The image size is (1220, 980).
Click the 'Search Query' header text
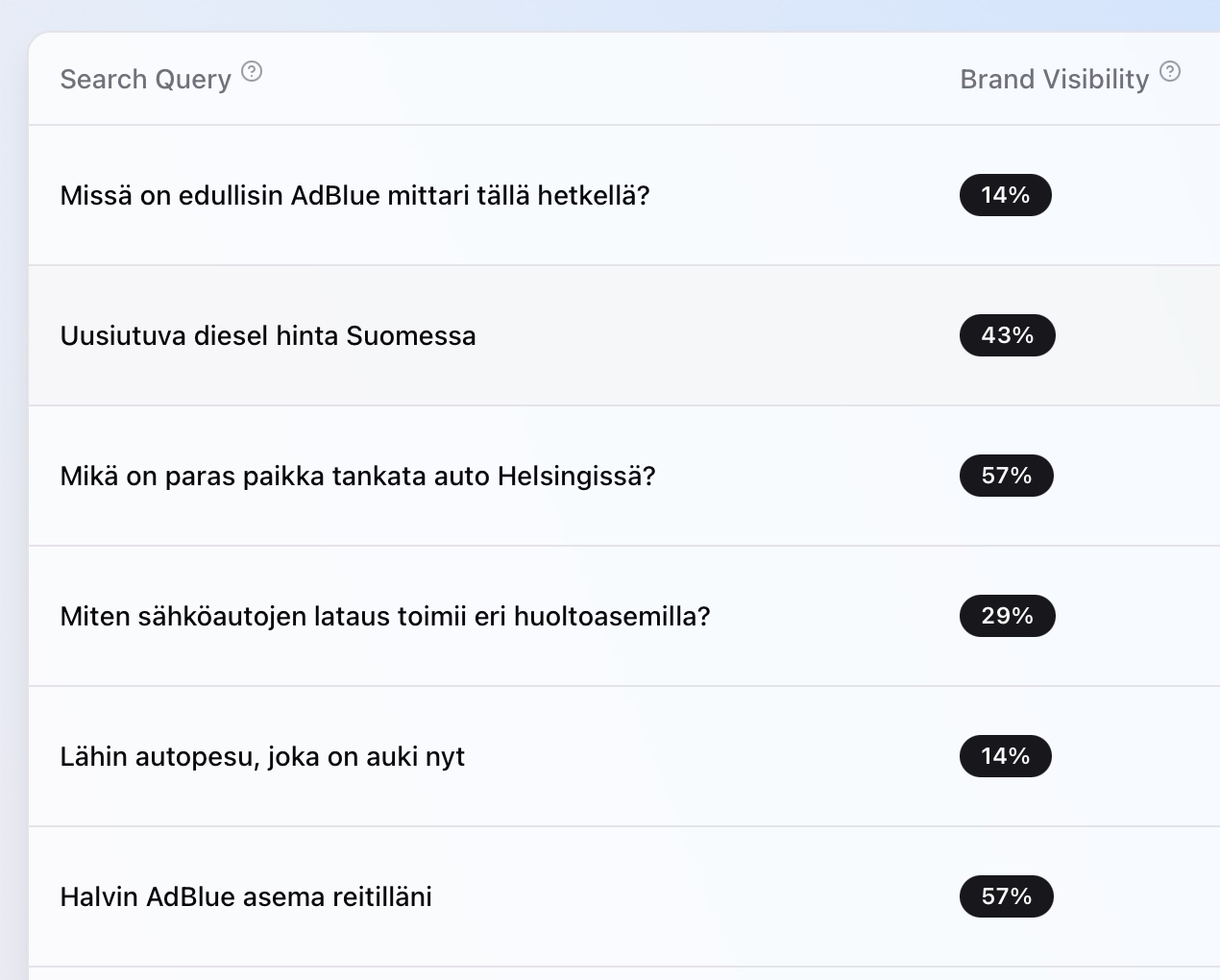tap(145, 80)
